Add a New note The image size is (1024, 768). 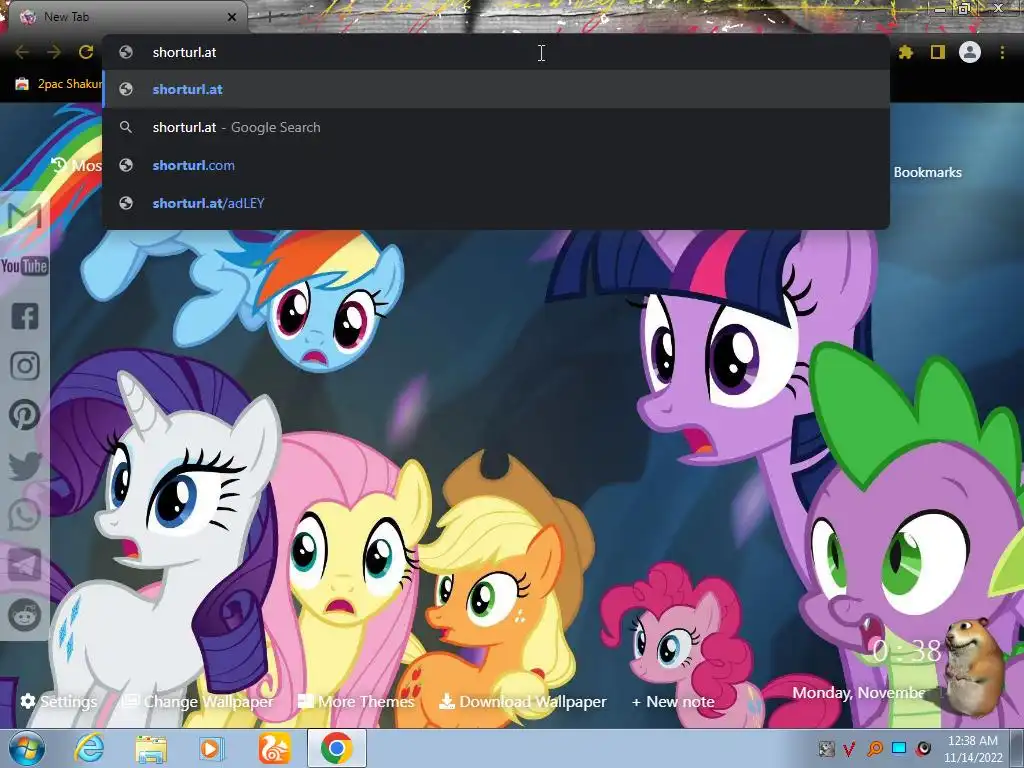(673, 701)
